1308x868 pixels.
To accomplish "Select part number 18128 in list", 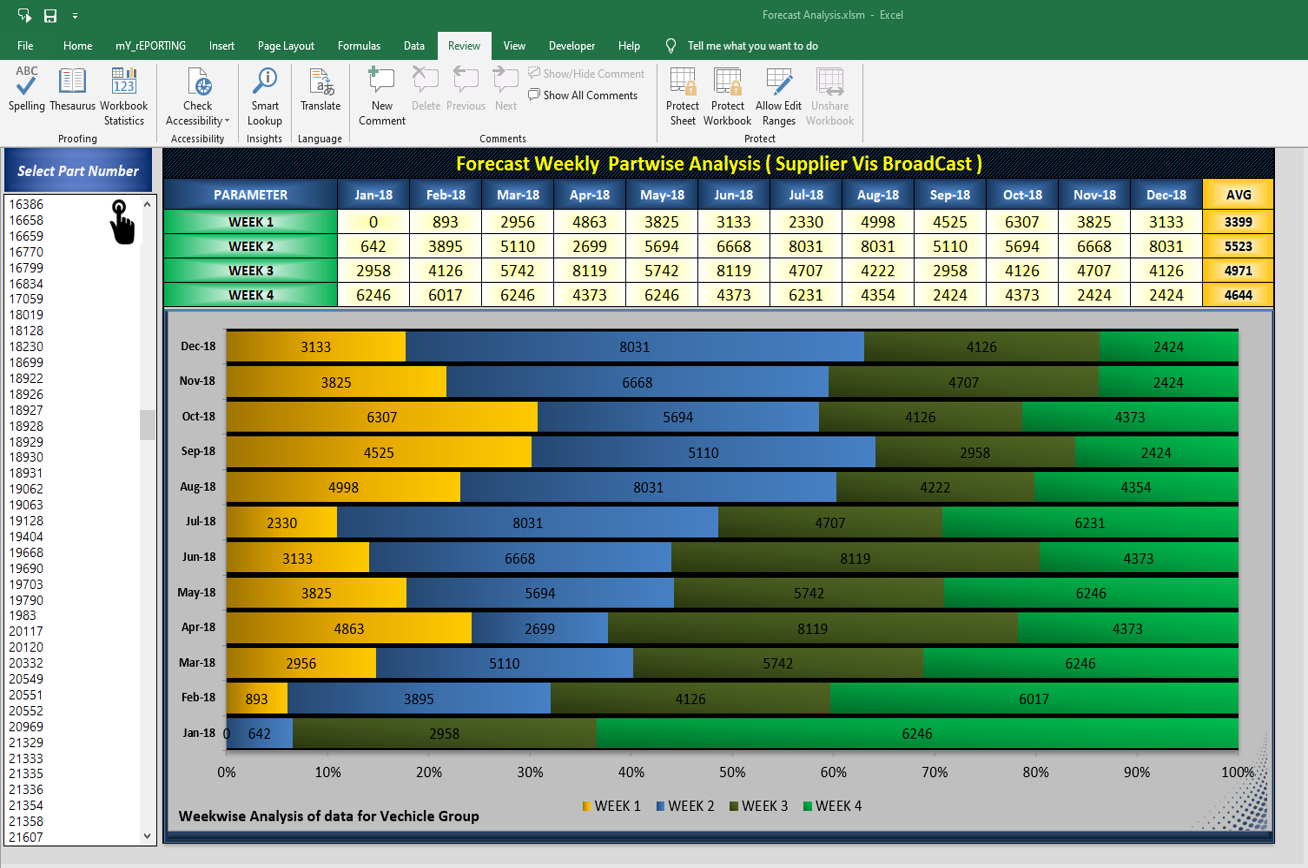I will 27,331.
